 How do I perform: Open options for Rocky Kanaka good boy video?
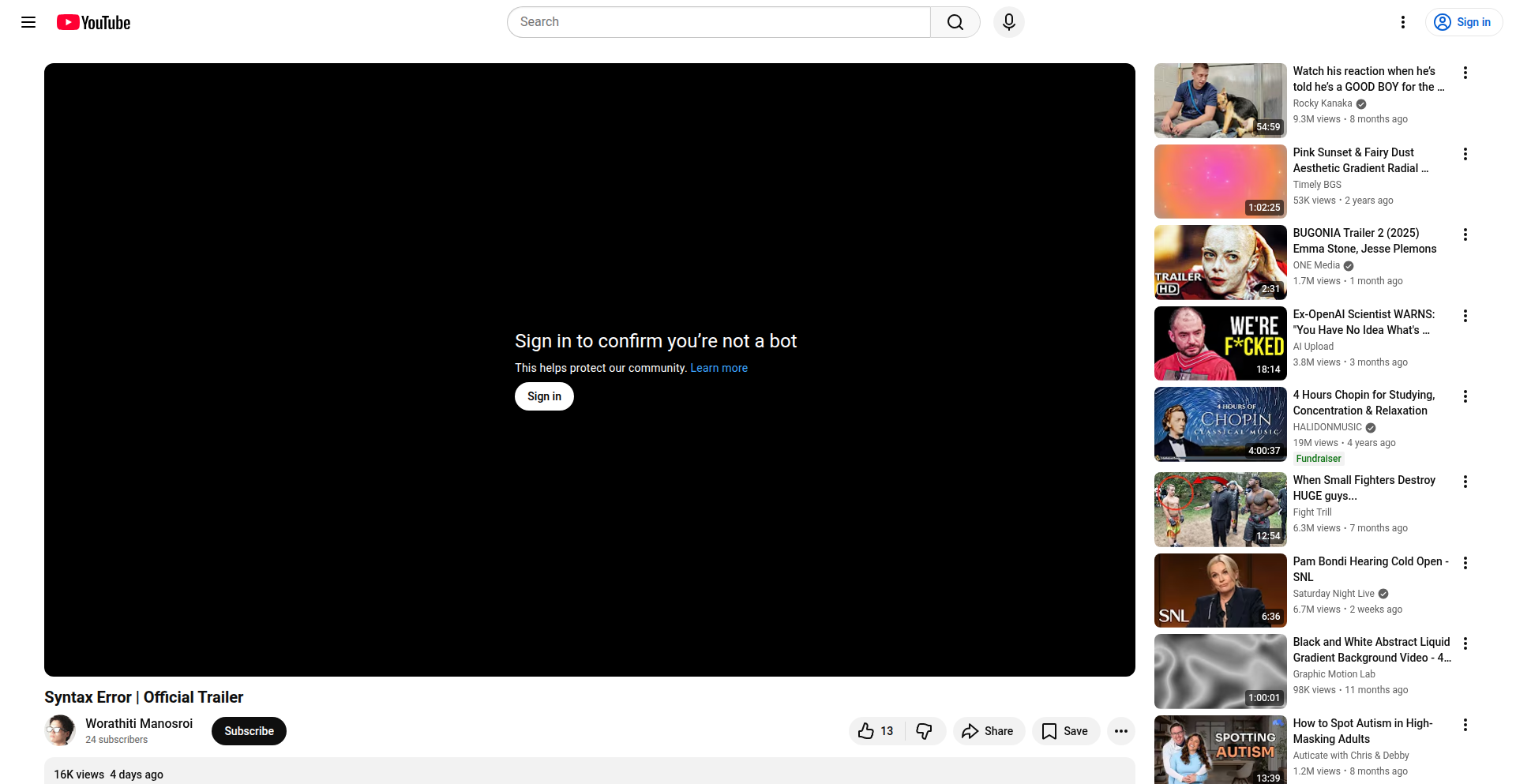coord(1465,73)
